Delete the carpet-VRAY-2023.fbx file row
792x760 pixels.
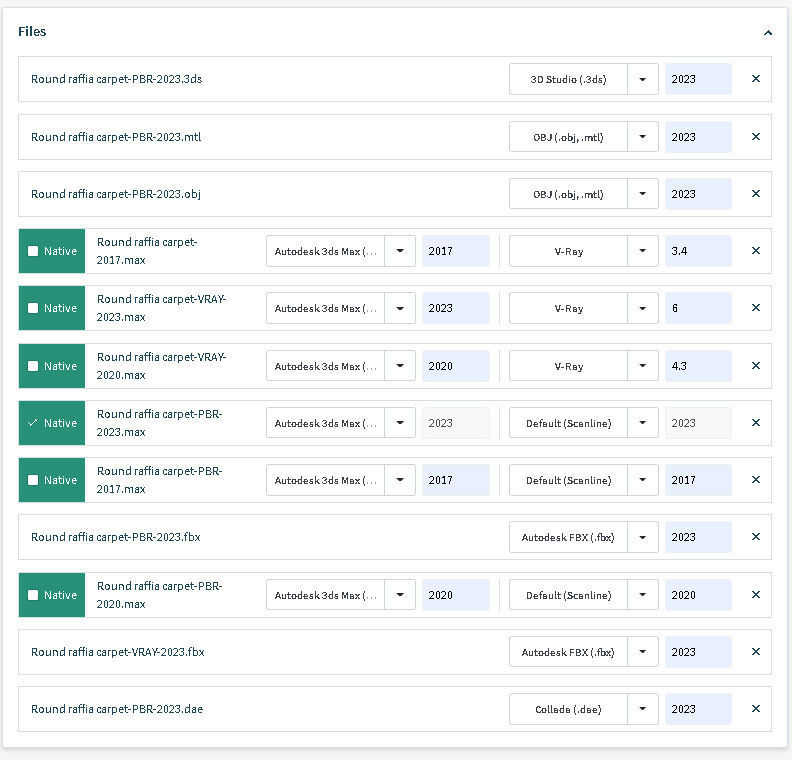(x=755, y=652)
